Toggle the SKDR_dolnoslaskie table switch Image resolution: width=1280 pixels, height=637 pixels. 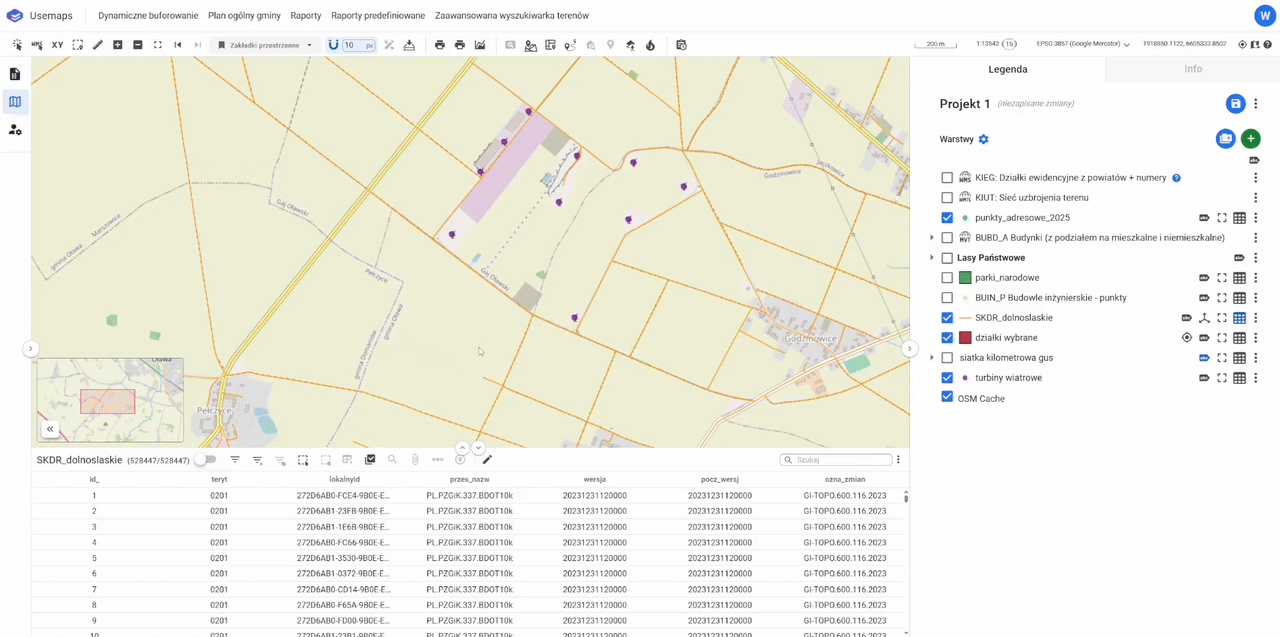205,460
